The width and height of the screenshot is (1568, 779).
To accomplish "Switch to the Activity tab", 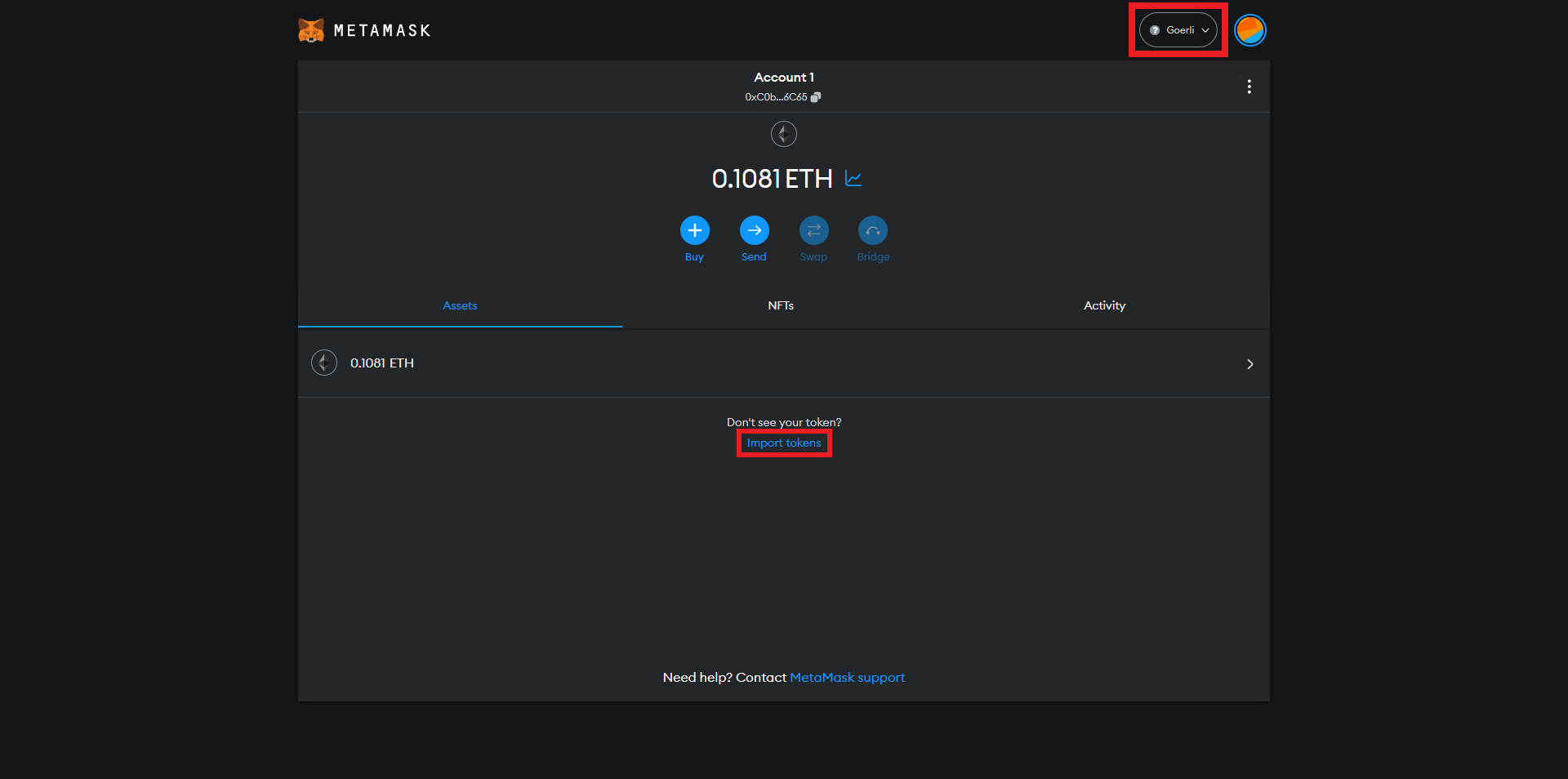I will (x=1104, y=305).
